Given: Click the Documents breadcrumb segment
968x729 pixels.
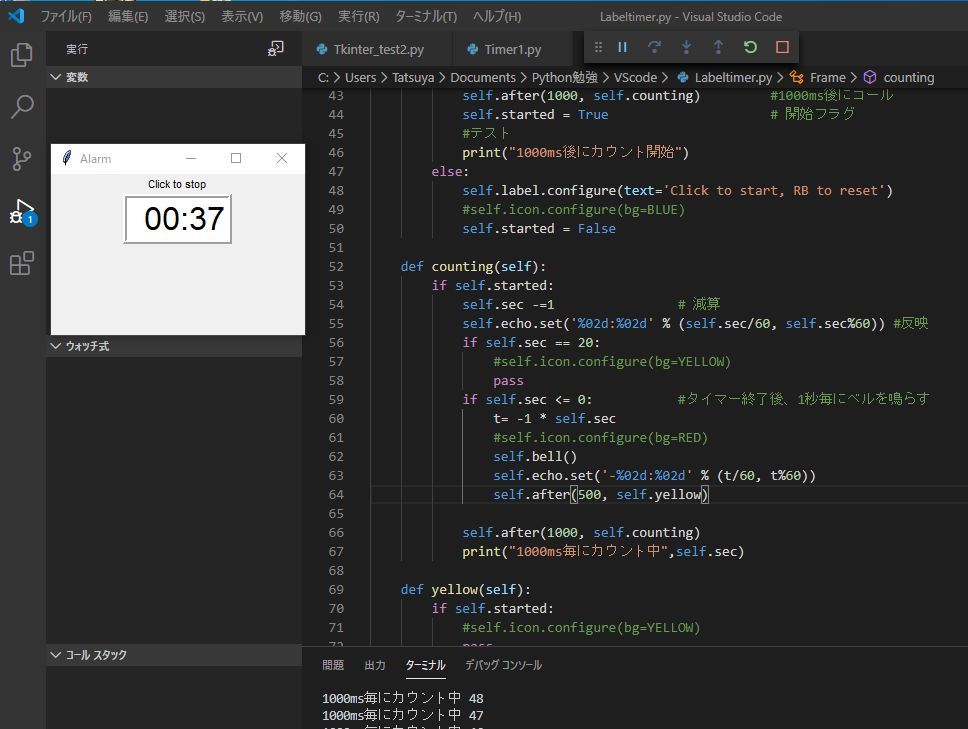Looking at the screenshot, I should coord(483,78).
